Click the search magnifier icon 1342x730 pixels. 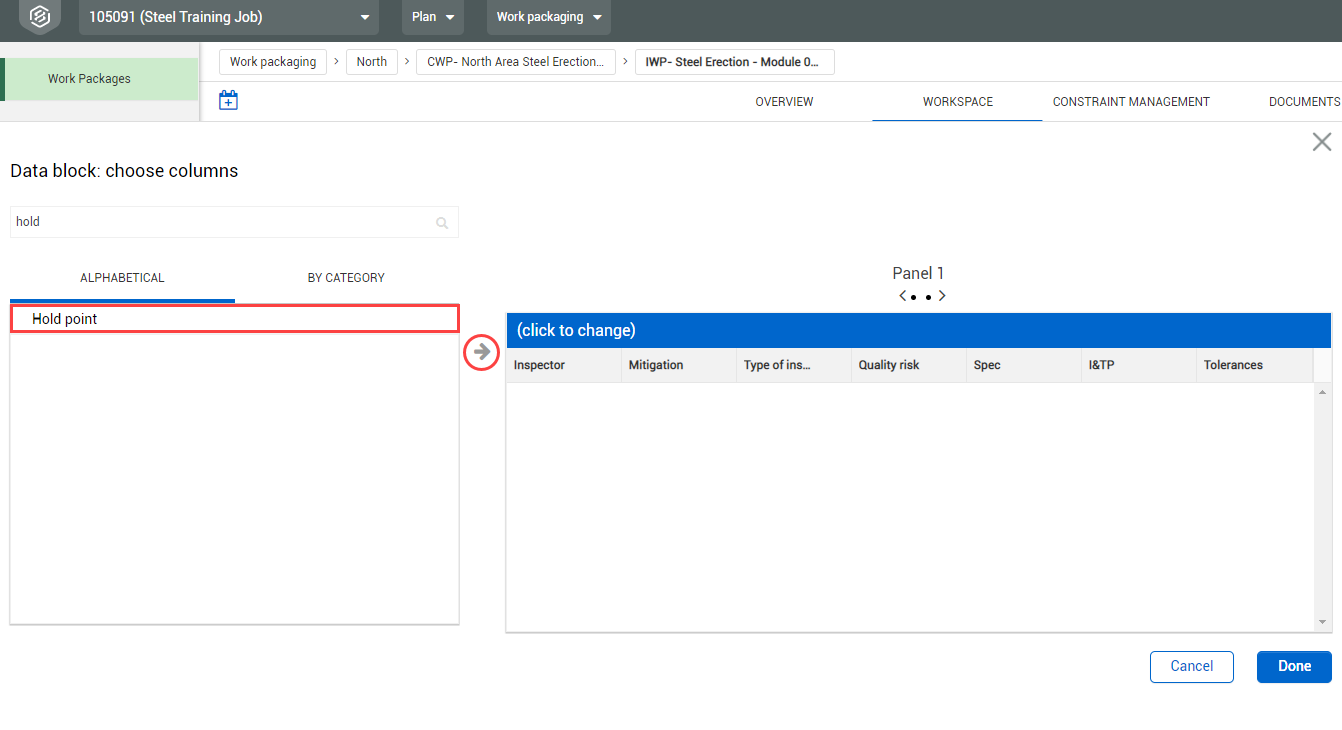pos(442,223)
